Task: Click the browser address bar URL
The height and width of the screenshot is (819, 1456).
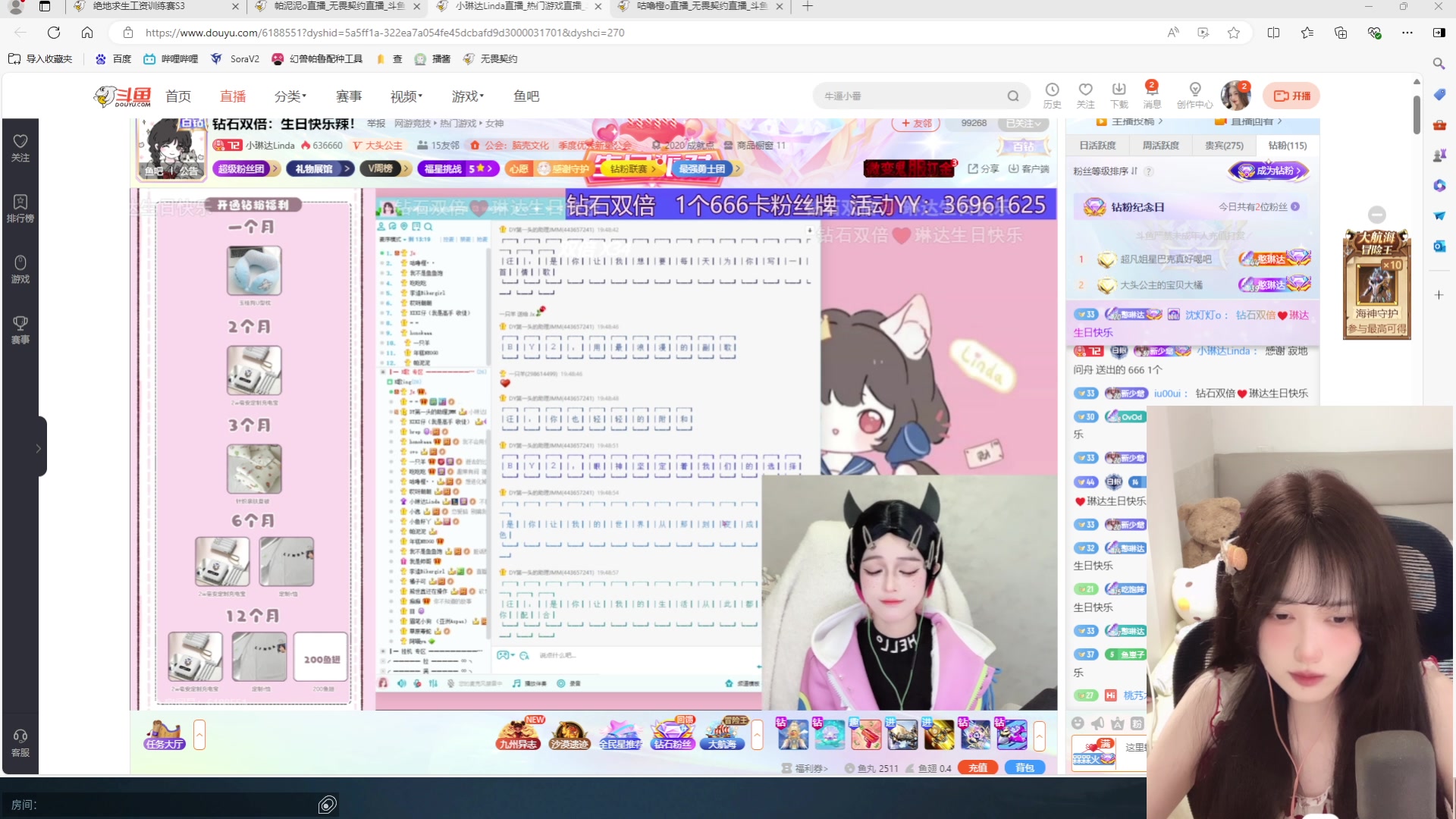Action: point(384,33)
